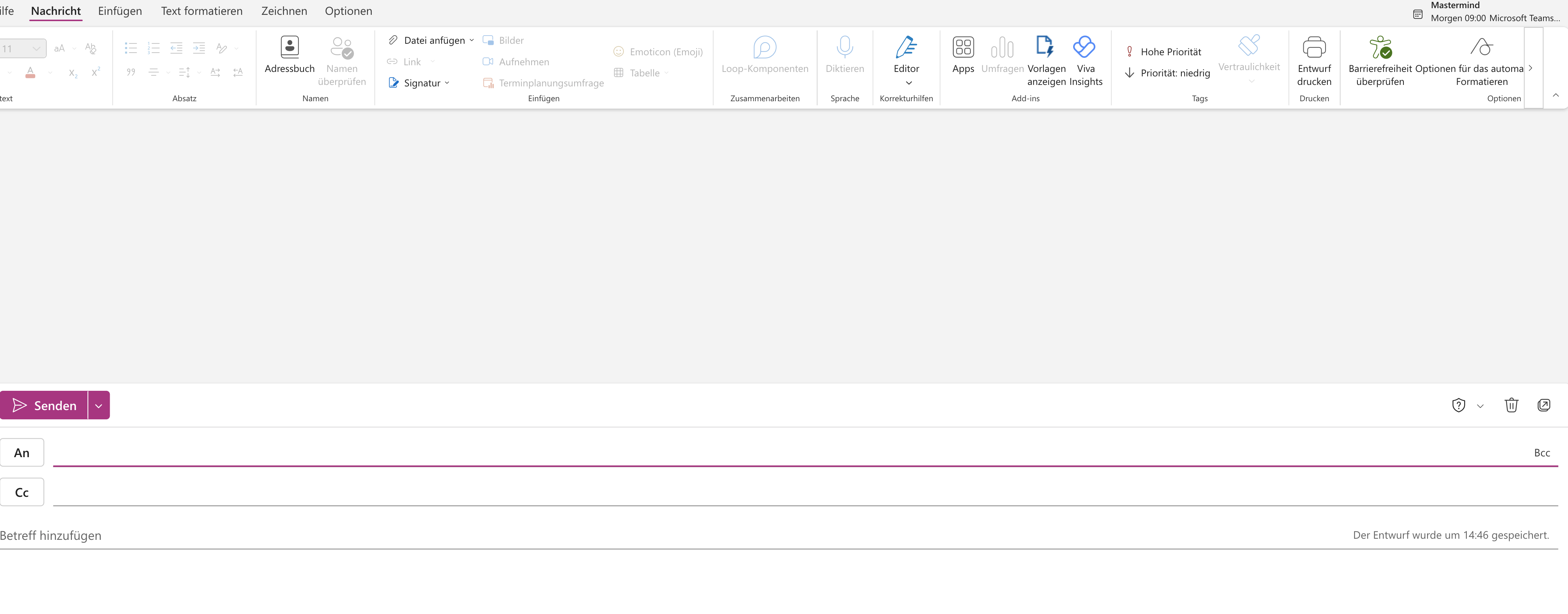The image size is (1568, 614).
Task: Expand the Vertraulichkeit dropdown
Action: [1252, 81]
